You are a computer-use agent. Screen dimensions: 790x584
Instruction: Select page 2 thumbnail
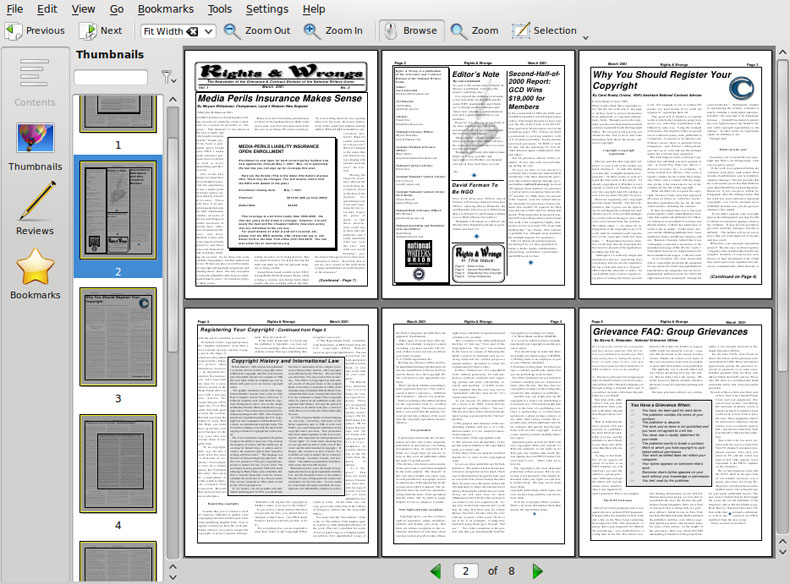tap(118, 210)
